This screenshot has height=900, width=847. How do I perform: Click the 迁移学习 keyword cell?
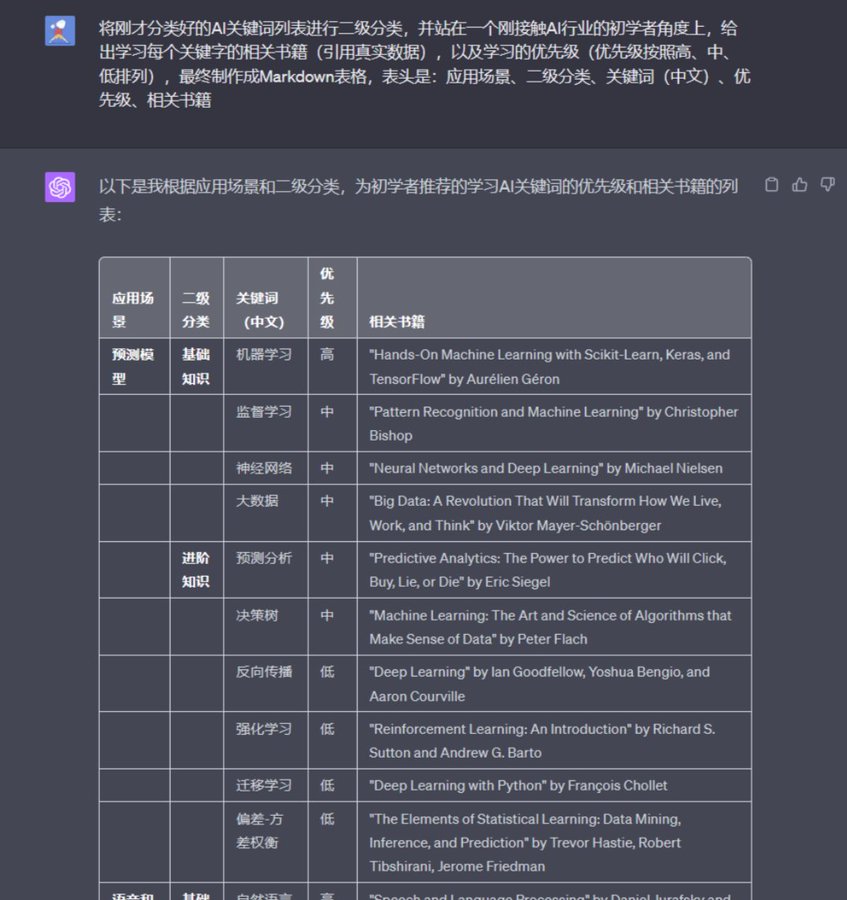(x=261, y=785)
